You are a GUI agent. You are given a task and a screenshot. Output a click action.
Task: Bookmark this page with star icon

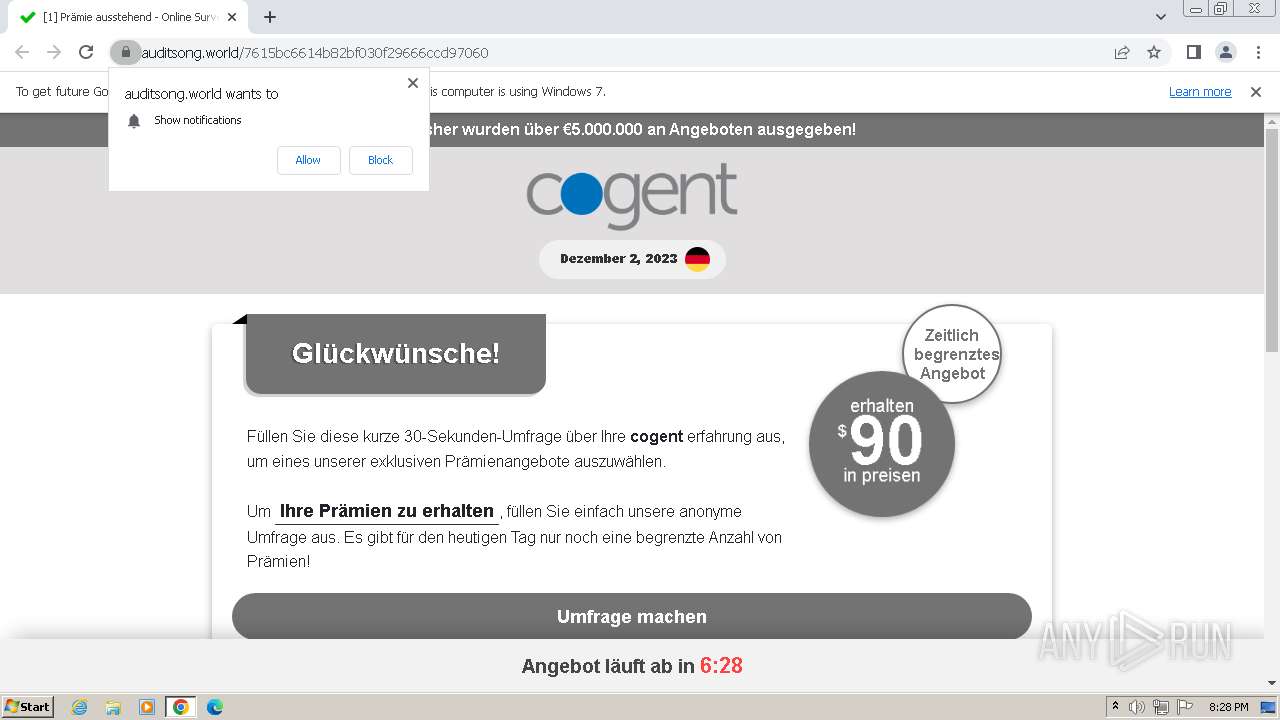point(1154,52)
